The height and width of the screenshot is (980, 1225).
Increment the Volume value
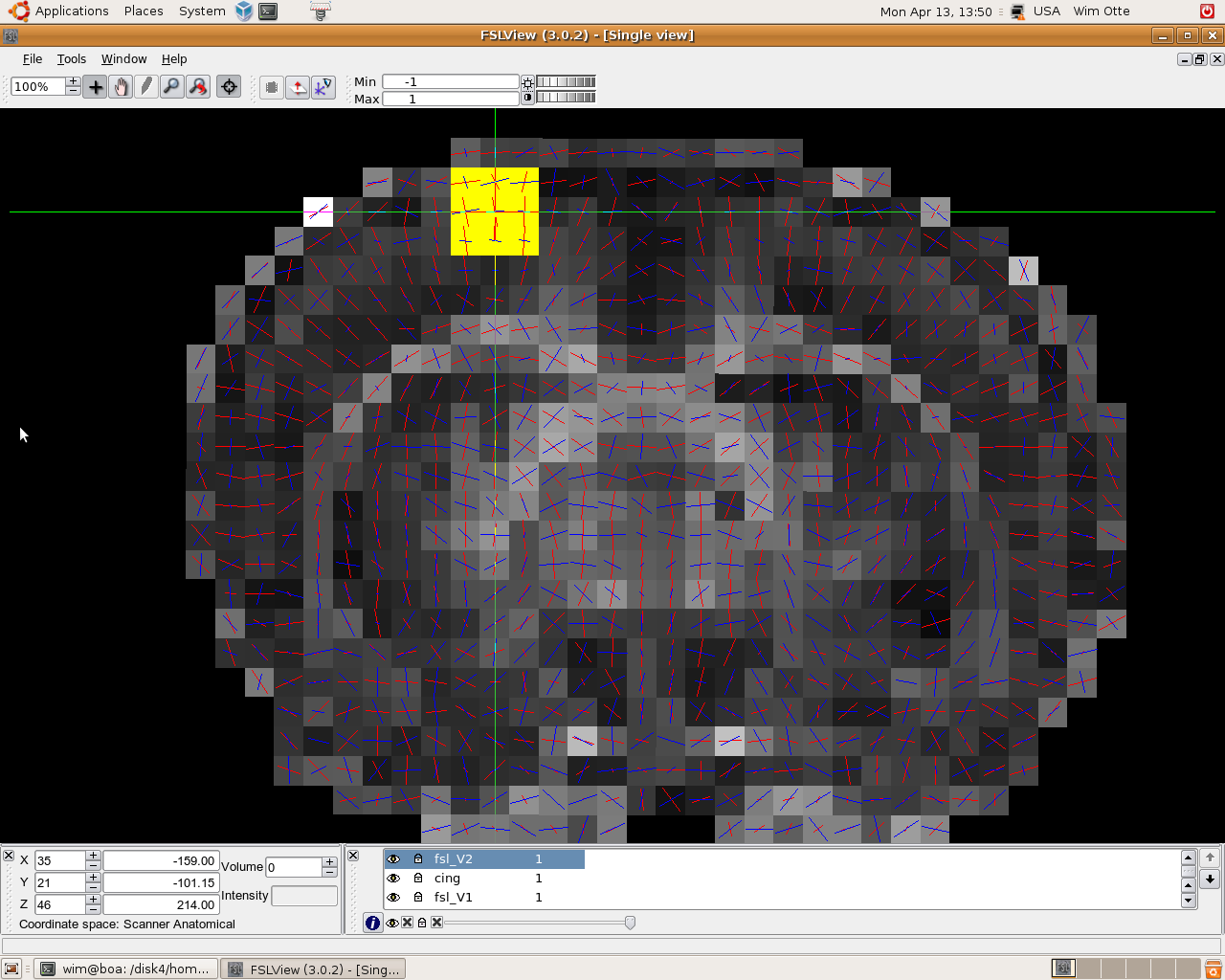click(x=329, y=861)
